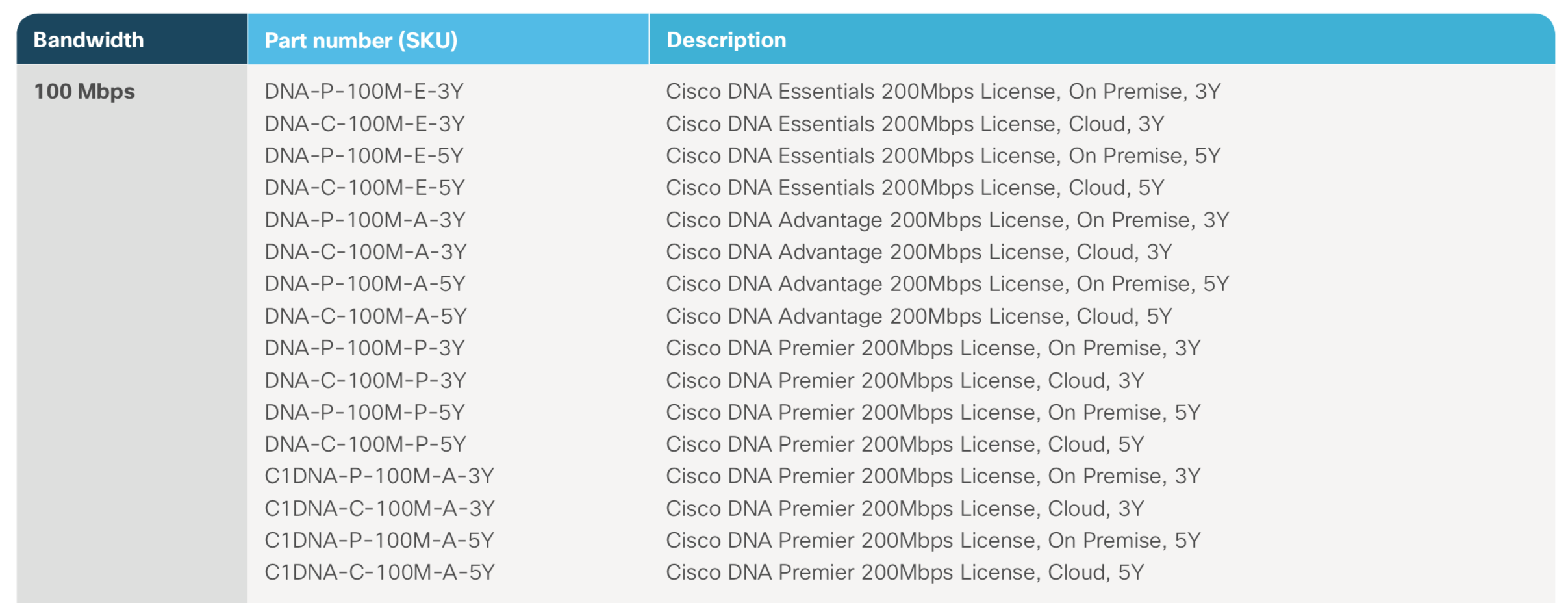Click Advantage On Premise 3Y license description
The width and height of the screenshot is (1568, 603).
coord(947,220)
